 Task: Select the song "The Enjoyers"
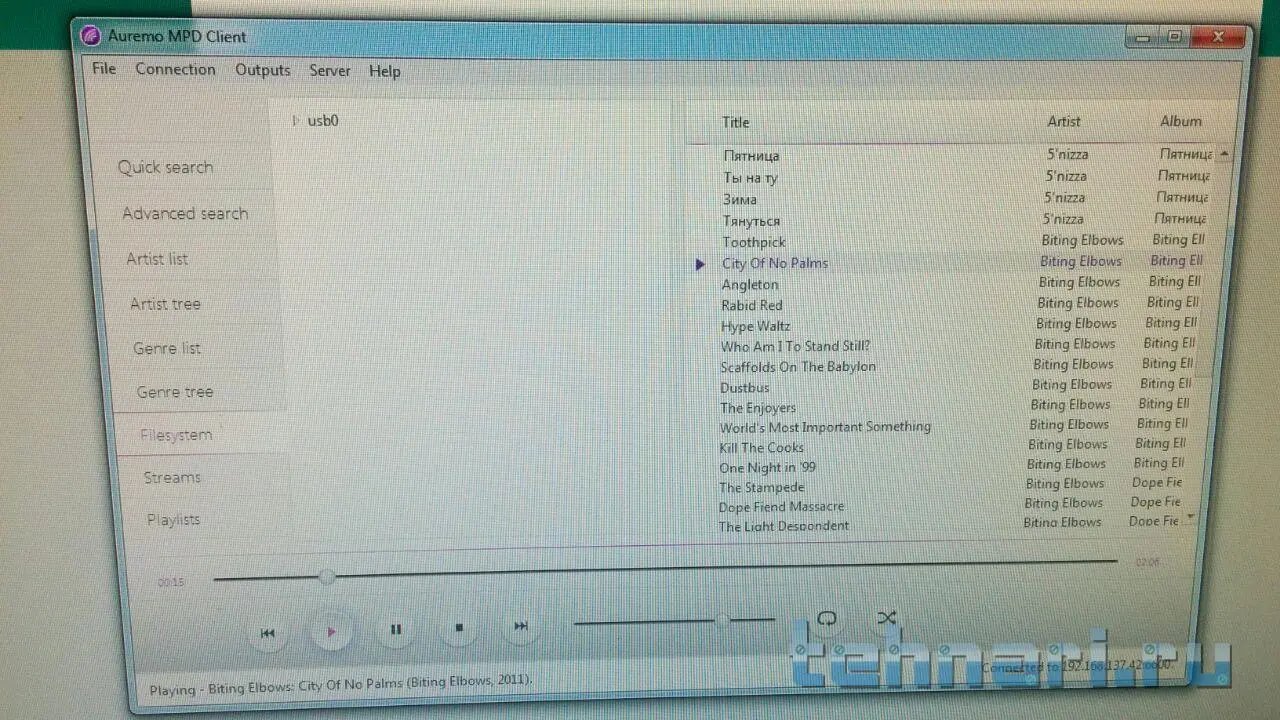pyautogui.click(x=758, y=408)
